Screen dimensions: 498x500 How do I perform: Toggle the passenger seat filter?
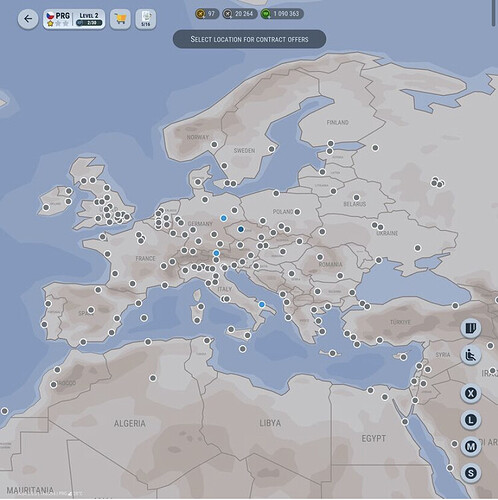pos(471,355)
